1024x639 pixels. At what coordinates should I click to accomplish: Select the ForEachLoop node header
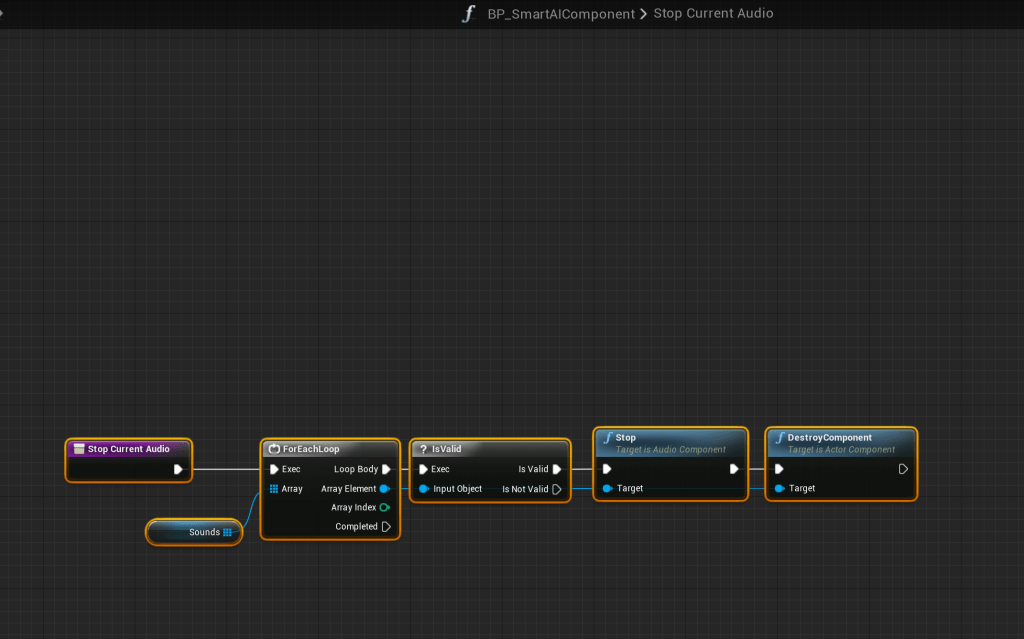(330, 449)
